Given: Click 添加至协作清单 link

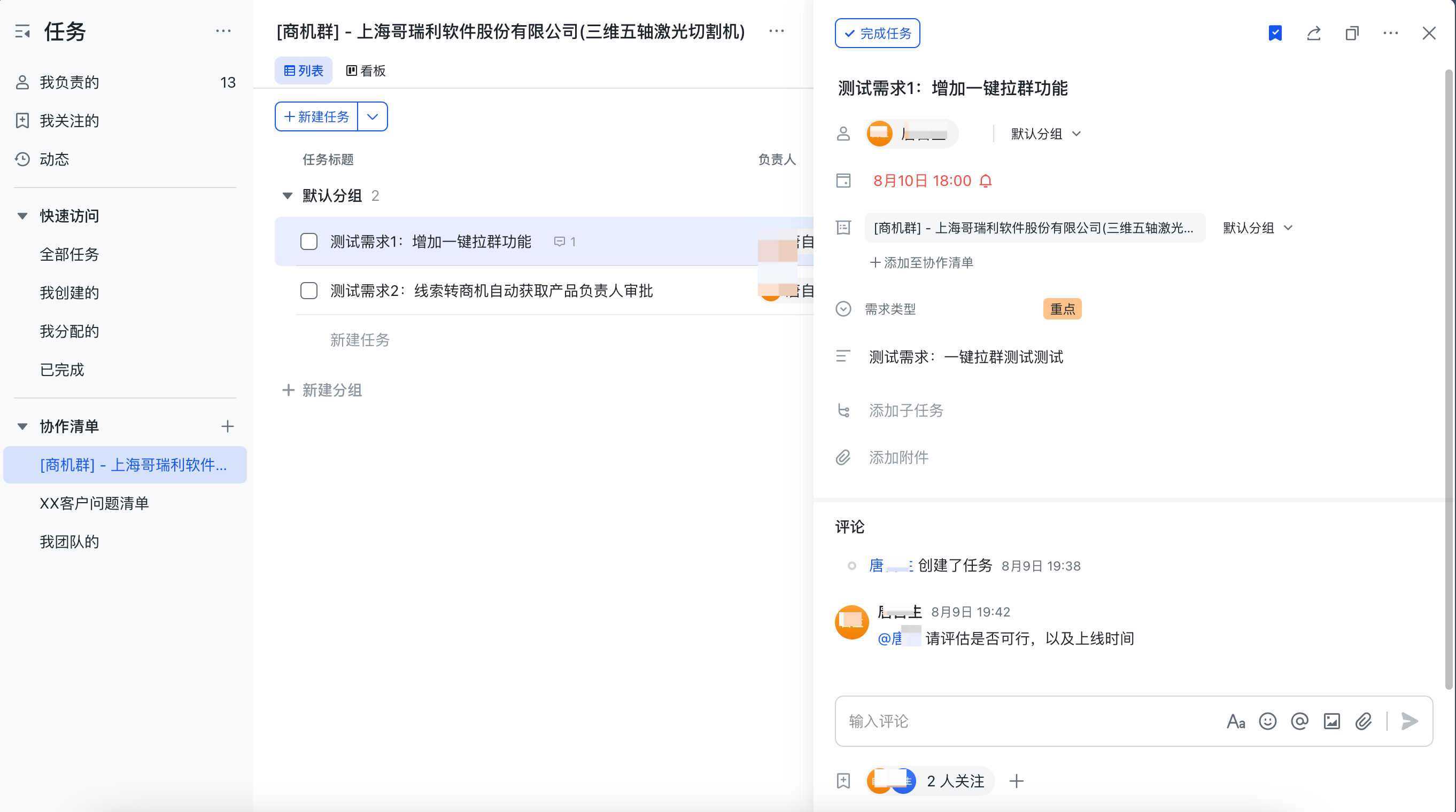Looking at the screenshot, I should 921,263.
